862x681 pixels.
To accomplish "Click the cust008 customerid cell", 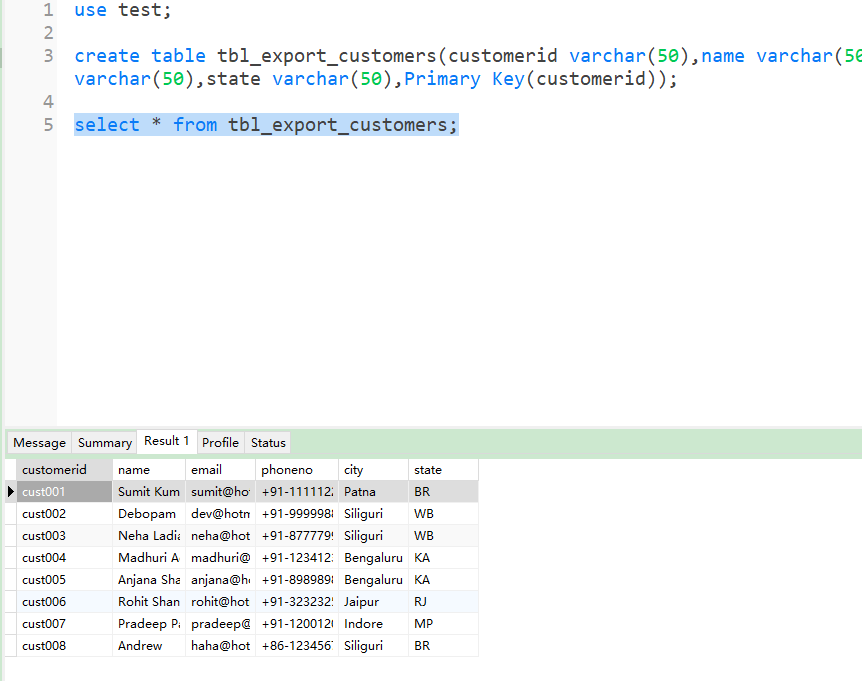I will pos(64,646).
